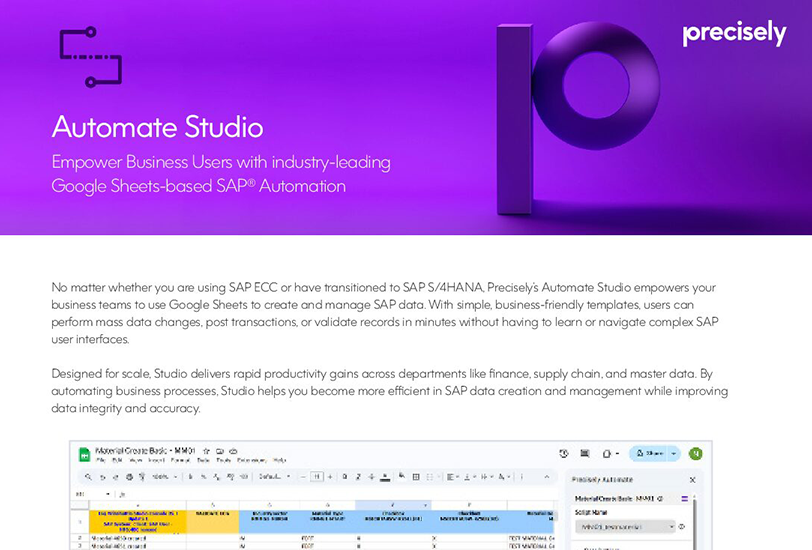This screenshot has width=812, height=550.
Task: Click the plus to increase font size
Action: pos(330,477)
